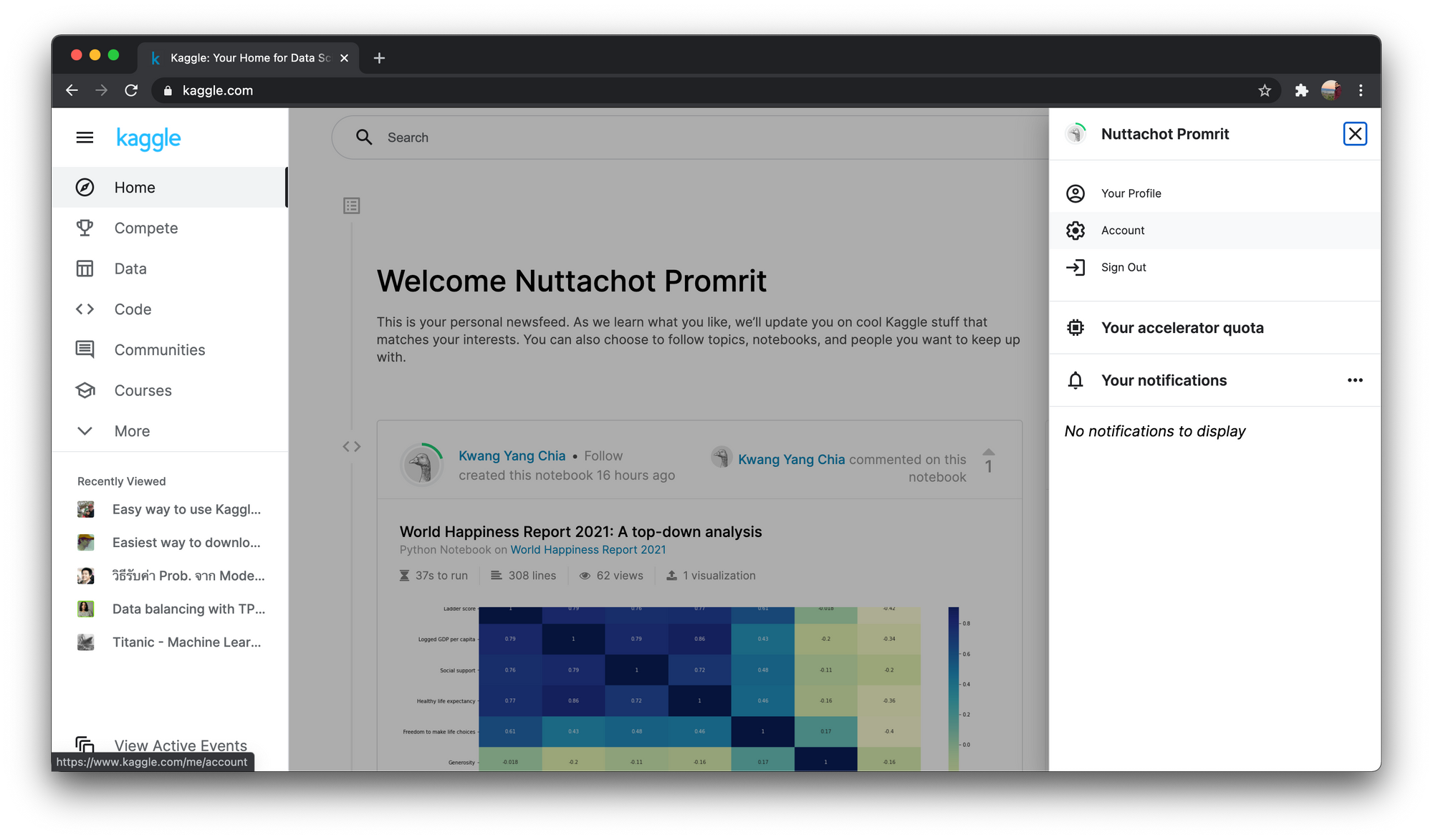This screenshot has height=840, width=1433.
Task: Open Your Profile menu item
Action: 1215,193
